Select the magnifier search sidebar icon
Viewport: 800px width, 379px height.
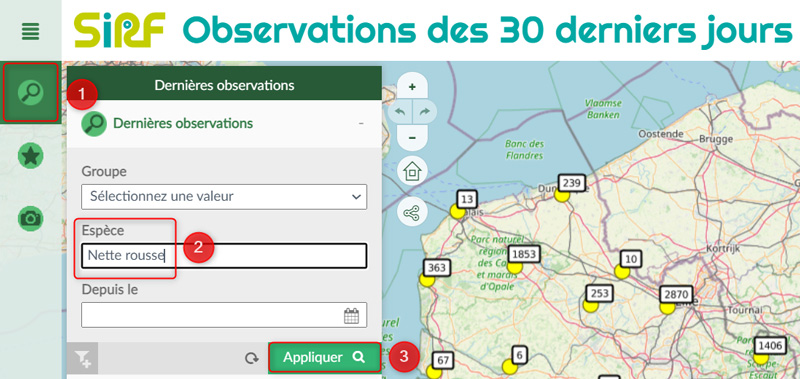[x=31, y=92]
